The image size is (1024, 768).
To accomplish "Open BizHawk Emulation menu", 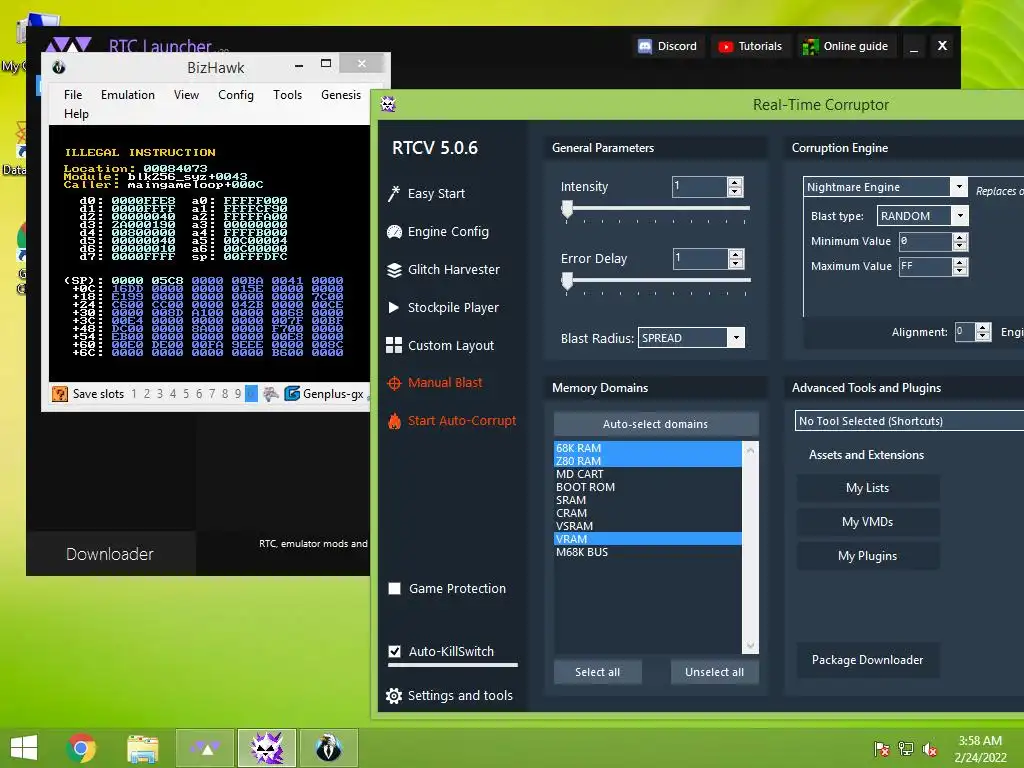I will [128, 95].
